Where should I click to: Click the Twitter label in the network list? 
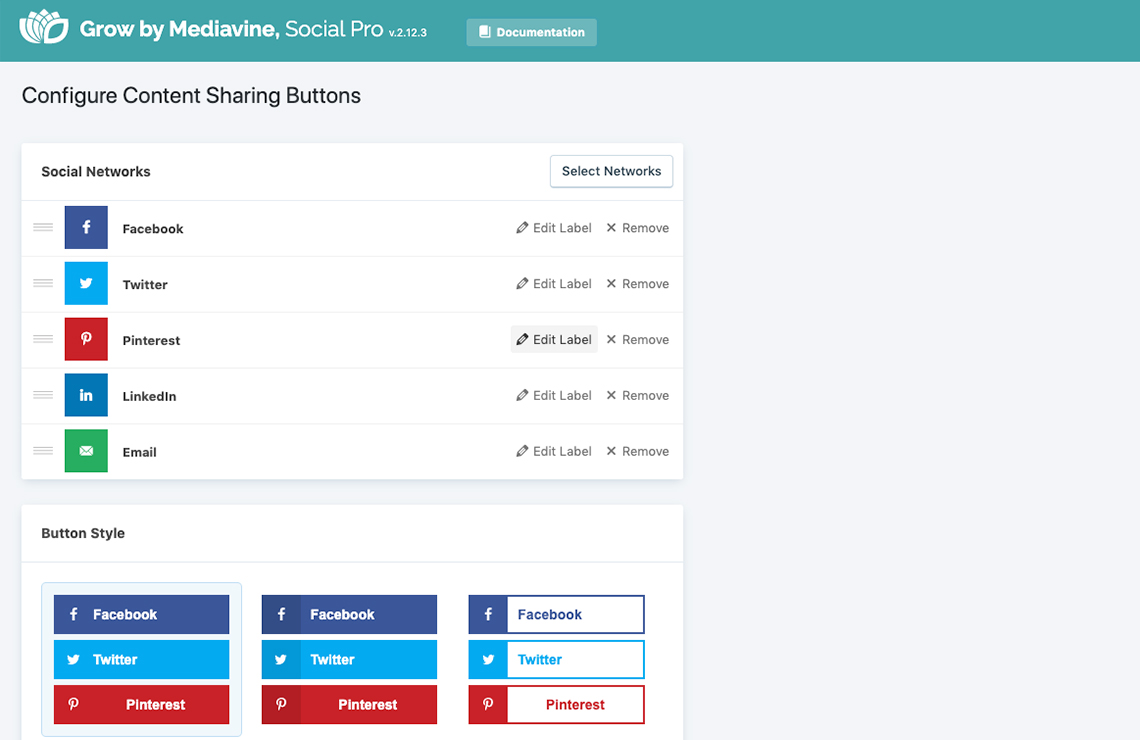pyautogui.click(x=145, y=285)
